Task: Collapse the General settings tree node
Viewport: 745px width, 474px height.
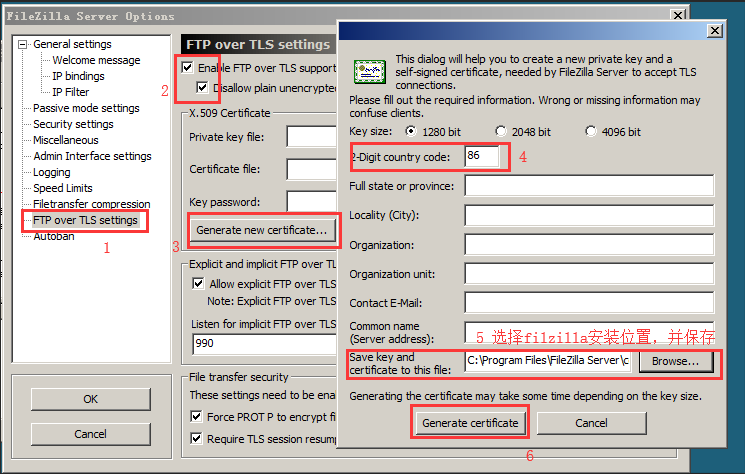Action: tap(22, 45)
